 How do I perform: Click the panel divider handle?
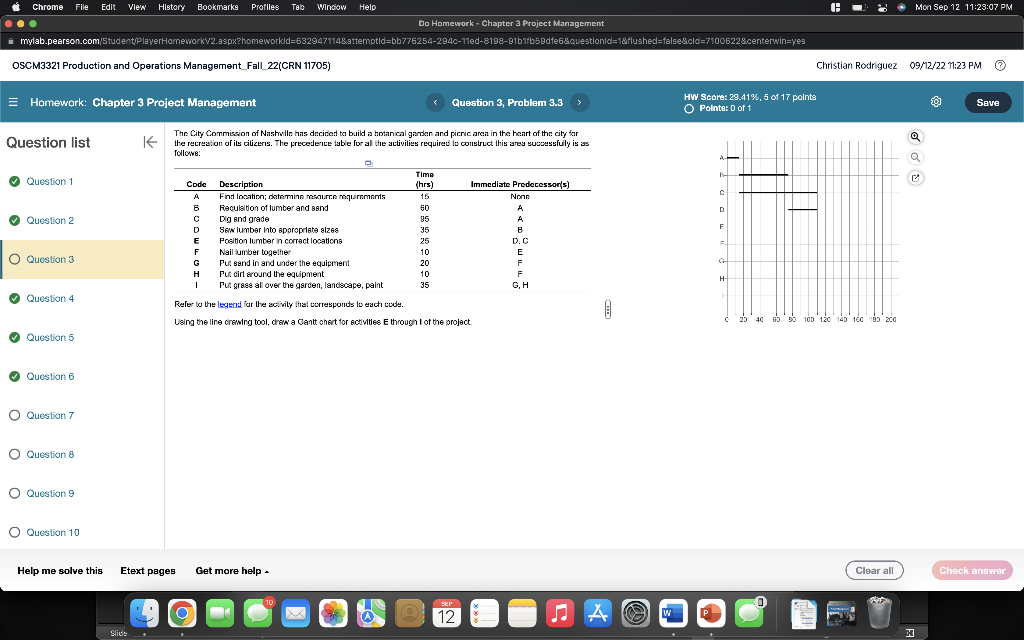[608, 309]
